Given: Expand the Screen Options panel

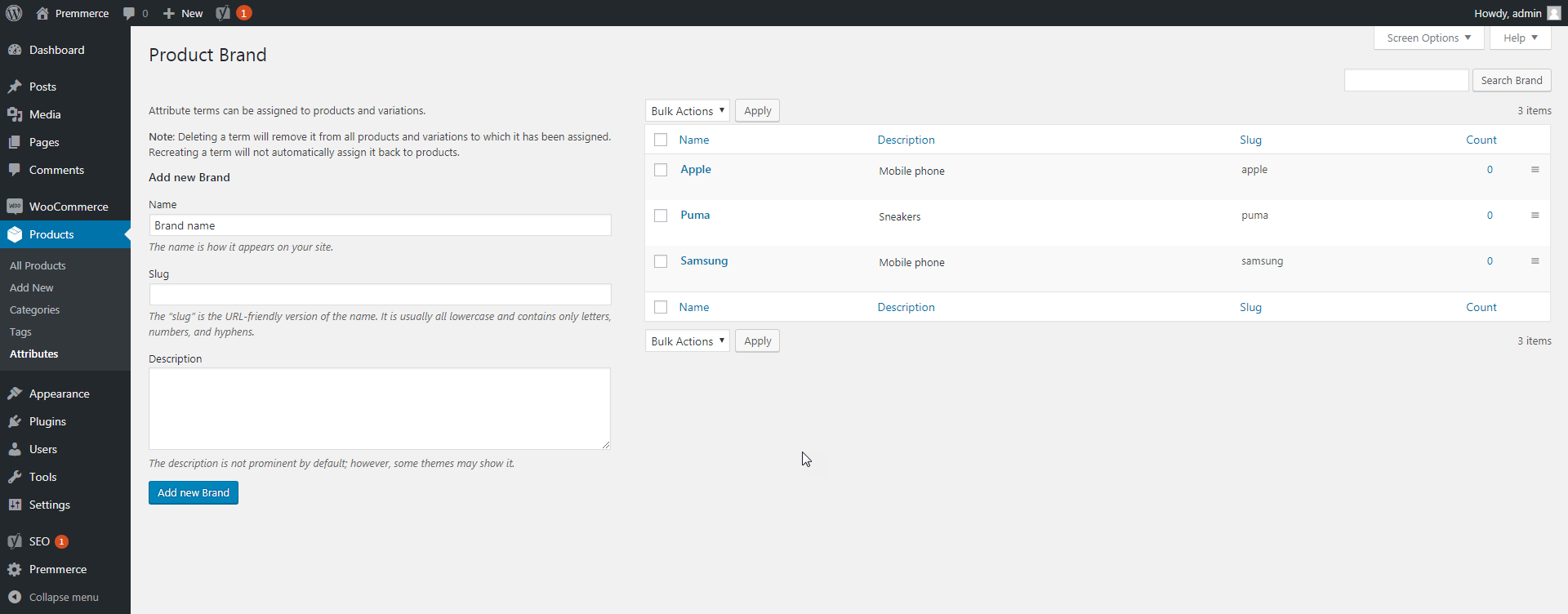Looking at the screenshot, I should click(1428, 38).
